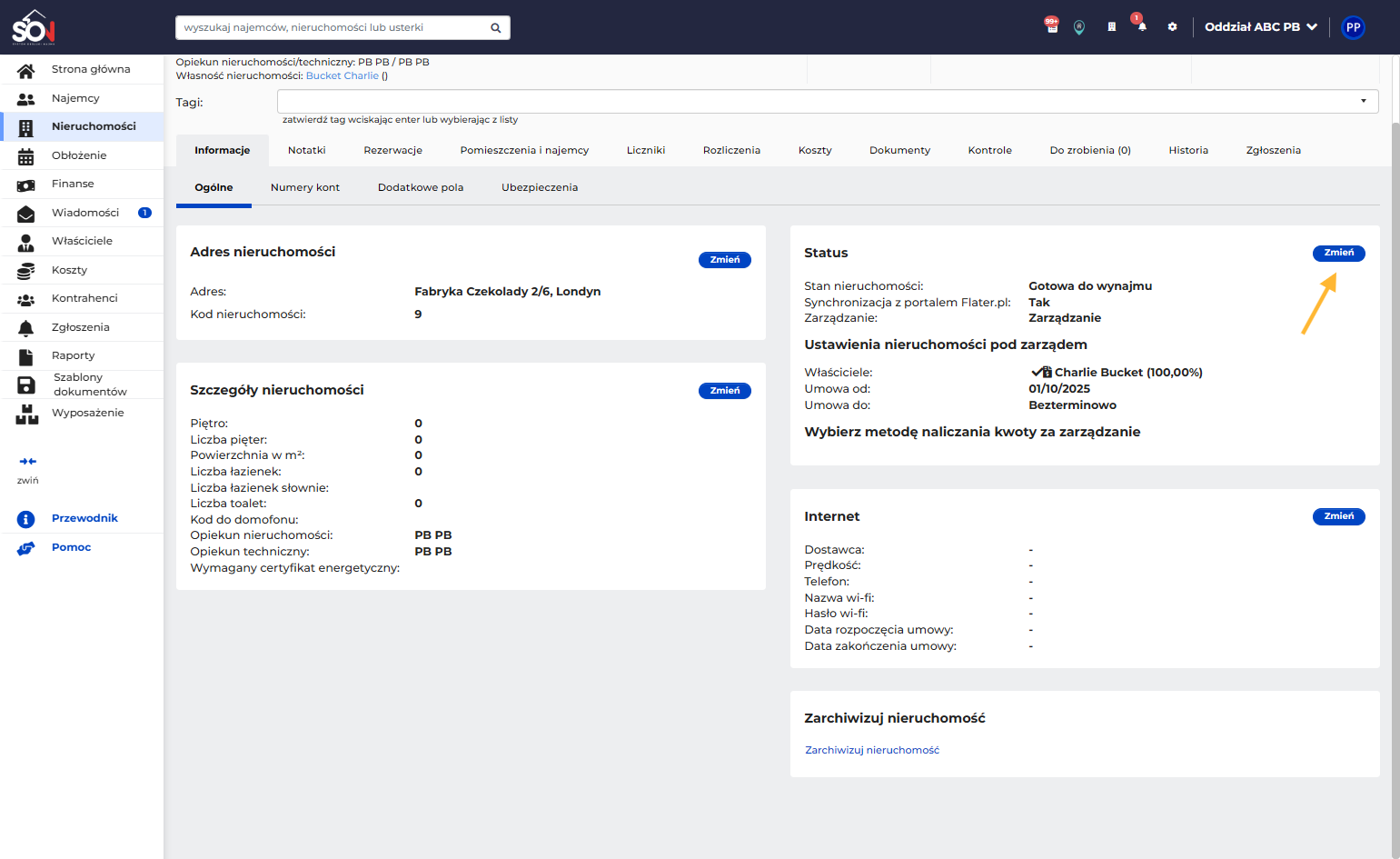Collapse the sidebar with the zwiń arrows
The width and height of the screenshot is (1400, 859).
point(28,462)
